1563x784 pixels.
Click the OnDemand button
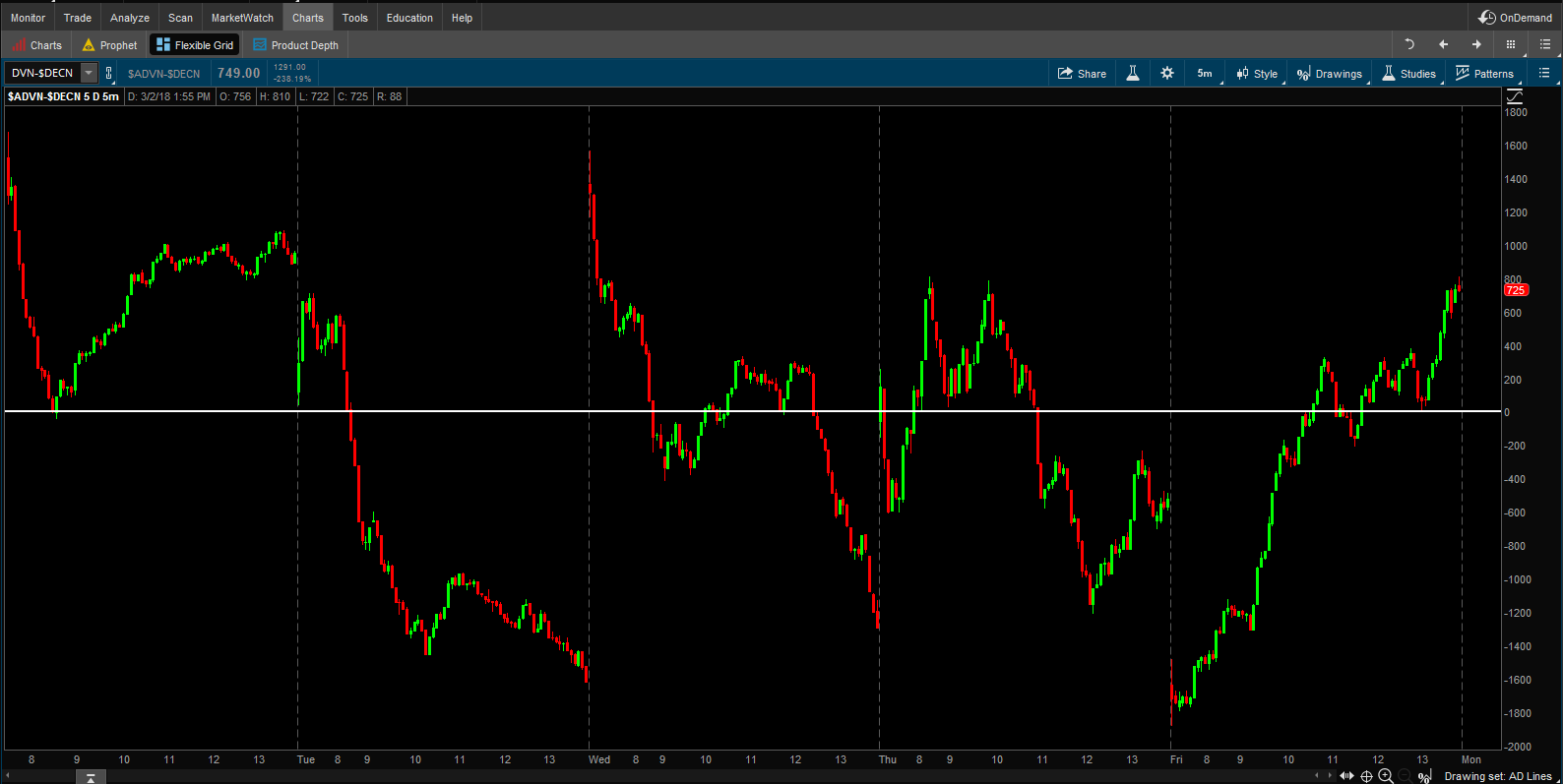click(1516, 18)
